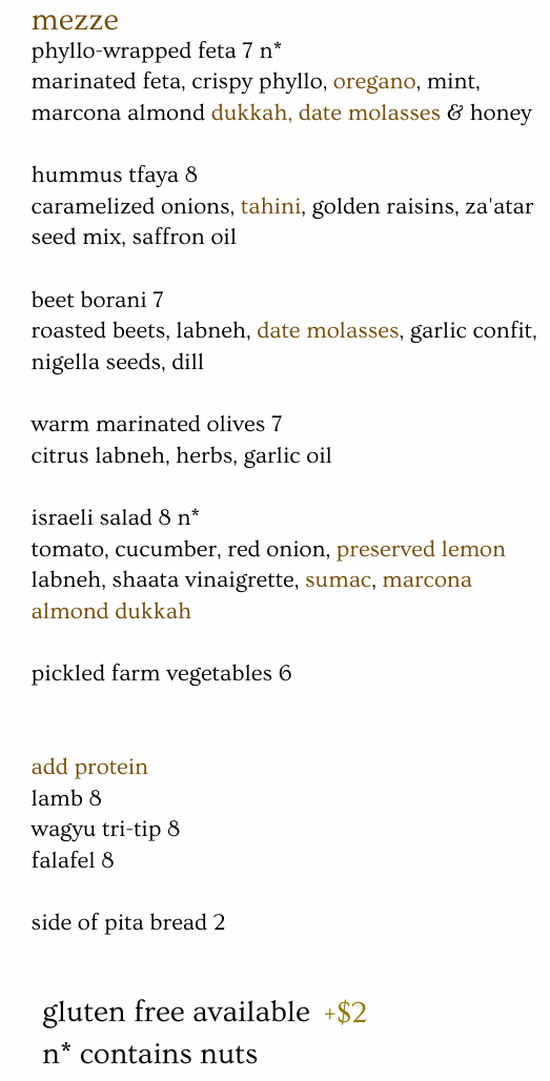Click date molasses in beet borani description
The width and height of the screenshot is (550, 1081).
pyautogui.click(x=328, y=331)
